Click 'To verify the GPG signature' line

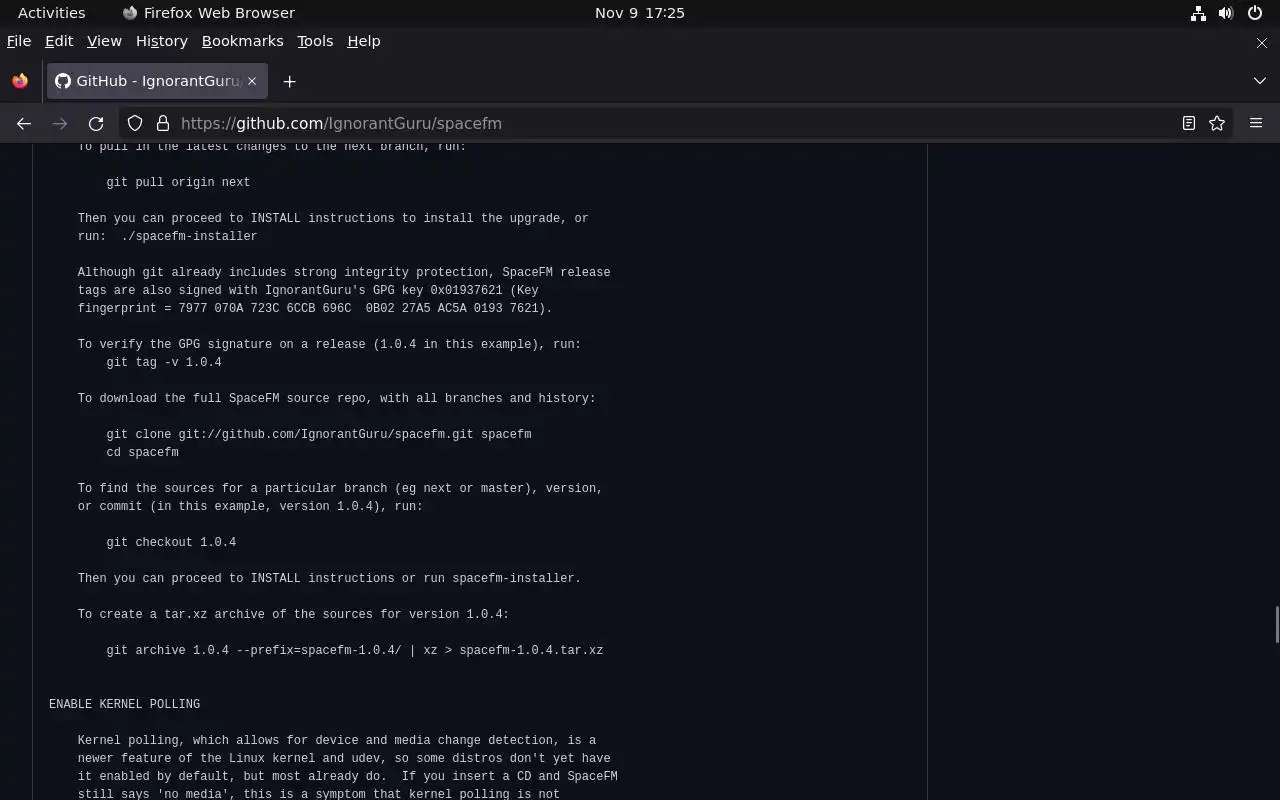point(329,344)
